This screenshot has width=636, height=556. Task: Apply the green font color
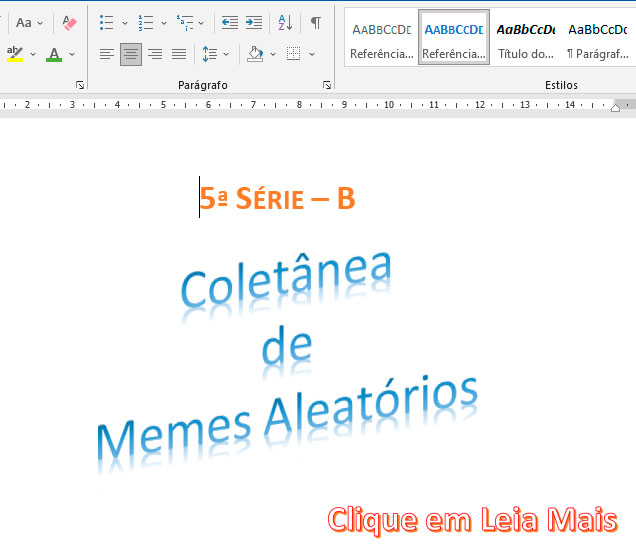(x=54, y=54)
